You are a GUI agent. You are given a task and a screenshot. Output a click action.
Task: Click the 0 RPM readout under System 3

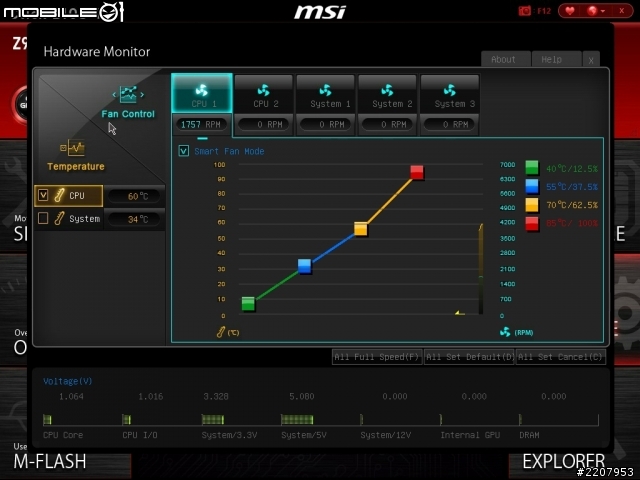coord(450,124)
